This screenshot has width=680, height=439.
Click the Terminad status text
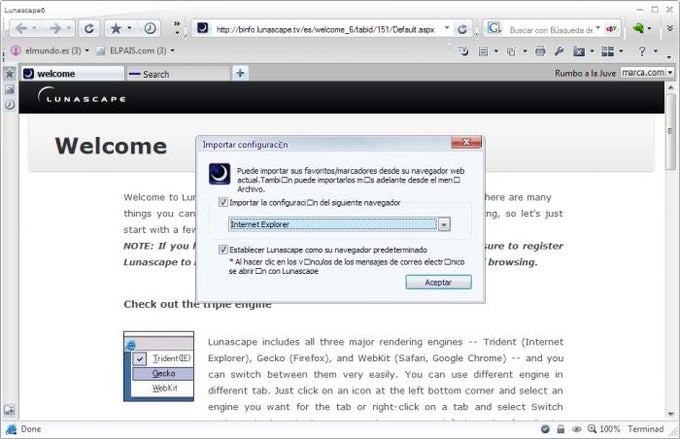(x=645, y=429)
